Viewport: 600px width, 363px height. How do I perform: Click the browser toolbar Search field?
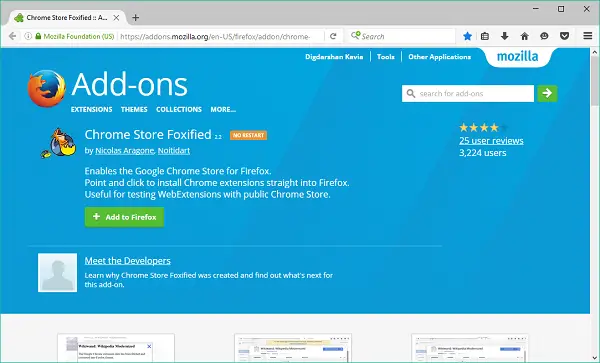(402, 36)
